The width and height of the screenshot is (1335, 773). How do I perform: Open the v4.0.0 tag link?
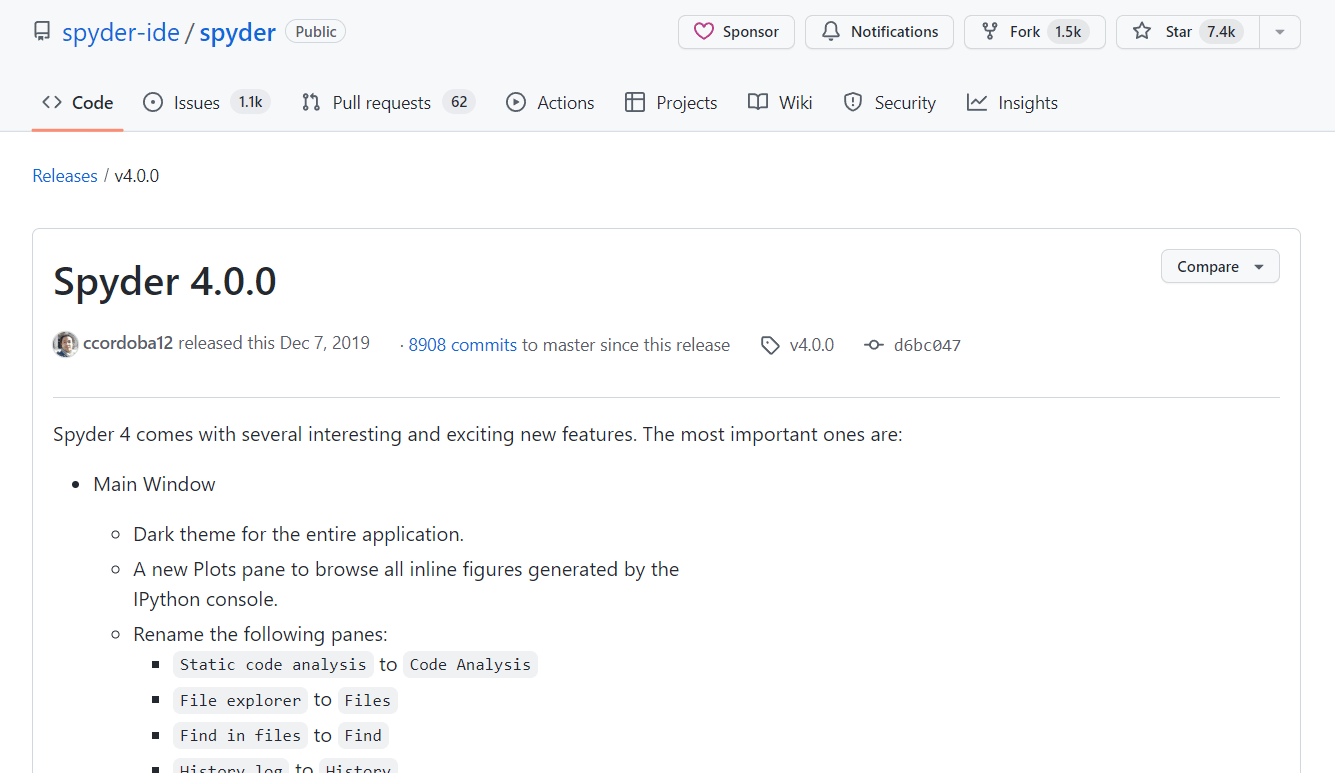(x=812, y=345)
